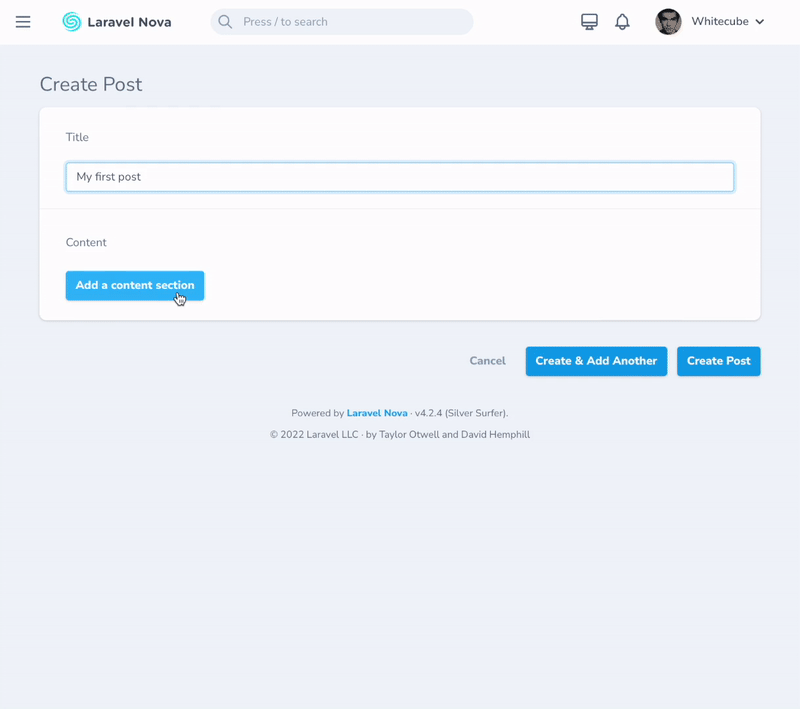Click the Laravel Nova wordmark in the header
This screenshot has height=709, width=800.
pos(129,21)
